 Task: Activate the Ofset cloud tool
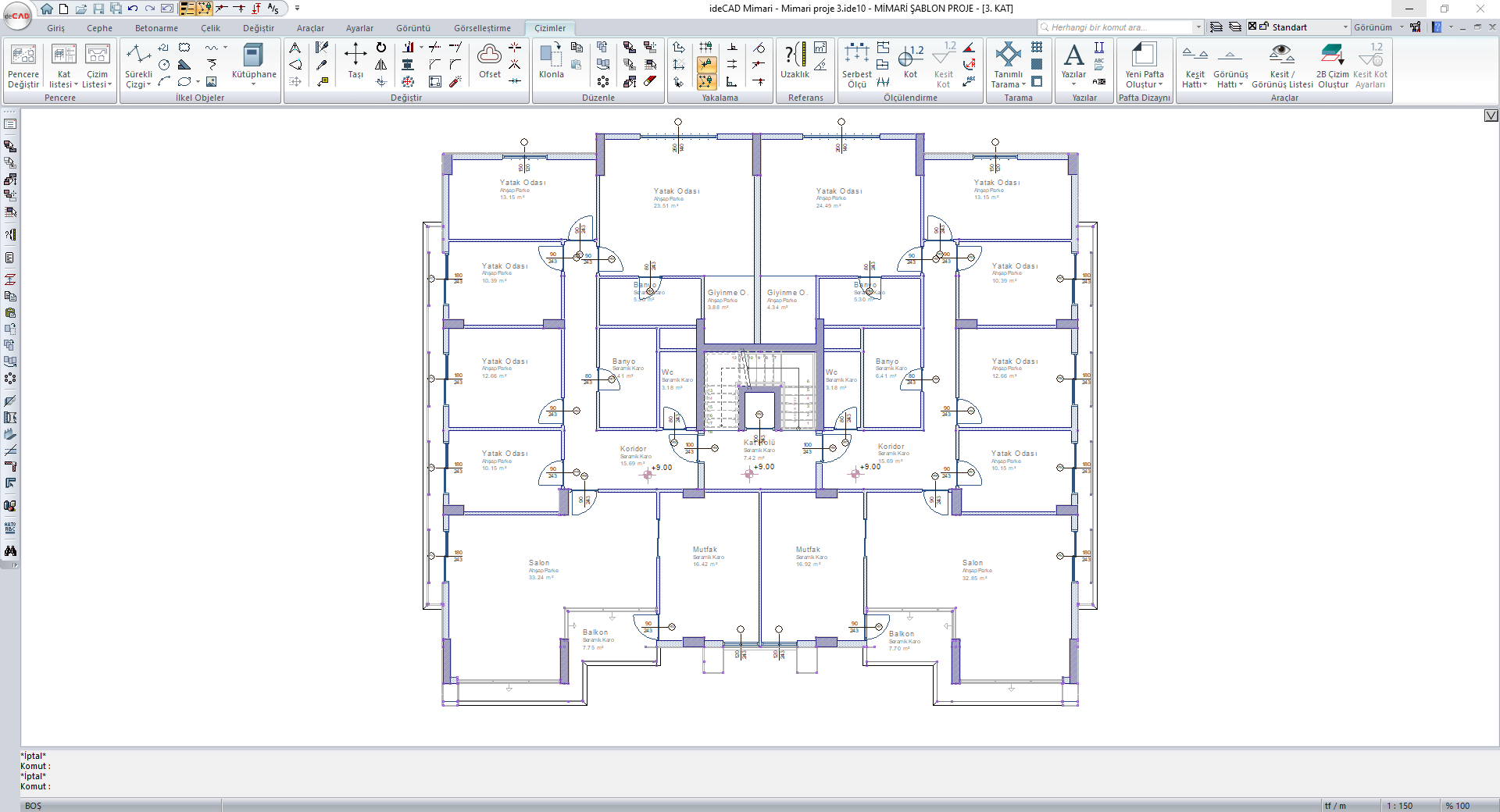tap(490, 61)
